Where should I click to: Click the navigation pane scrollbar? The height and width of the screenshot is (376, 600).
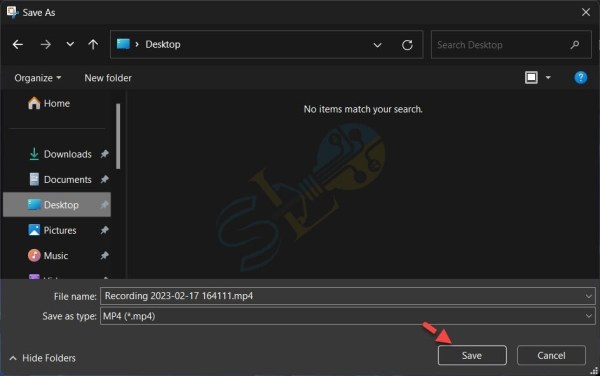point(118,136)
